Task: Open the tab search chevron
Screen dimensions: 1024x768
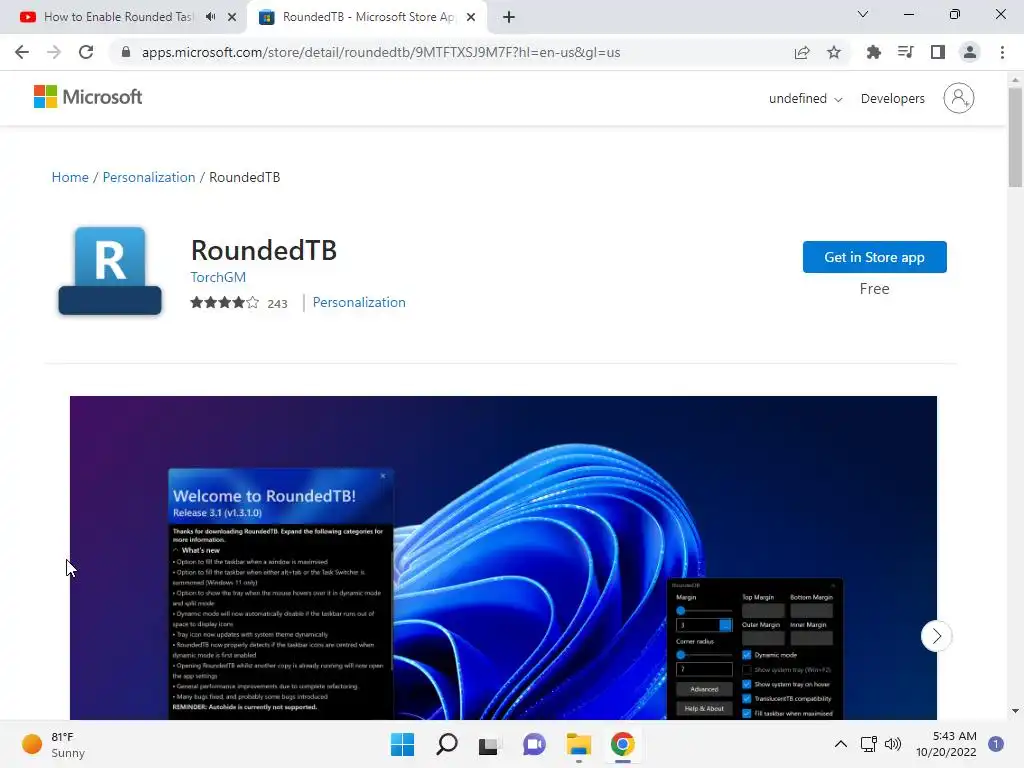Action: point(863,14)
